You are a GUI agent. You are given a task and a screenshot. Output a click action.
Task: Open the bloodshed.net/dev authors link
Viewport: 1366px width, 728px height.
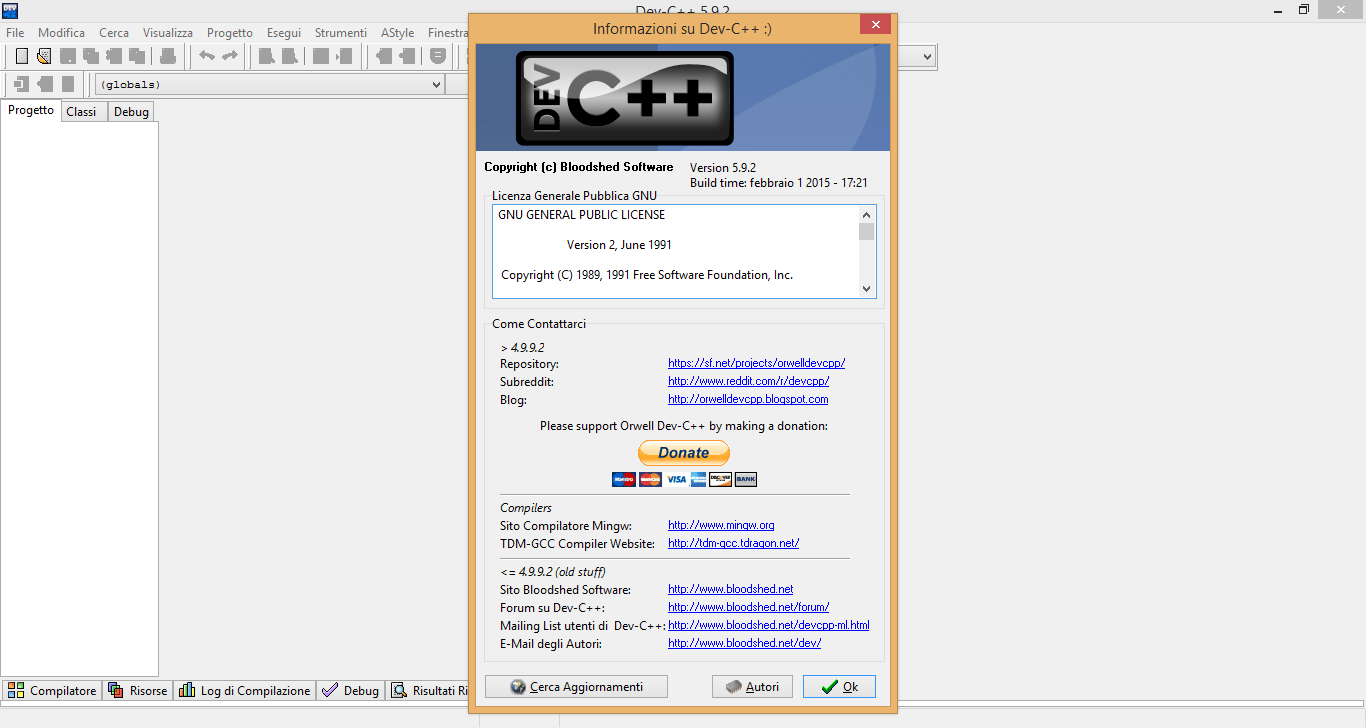tap(745, 644)
